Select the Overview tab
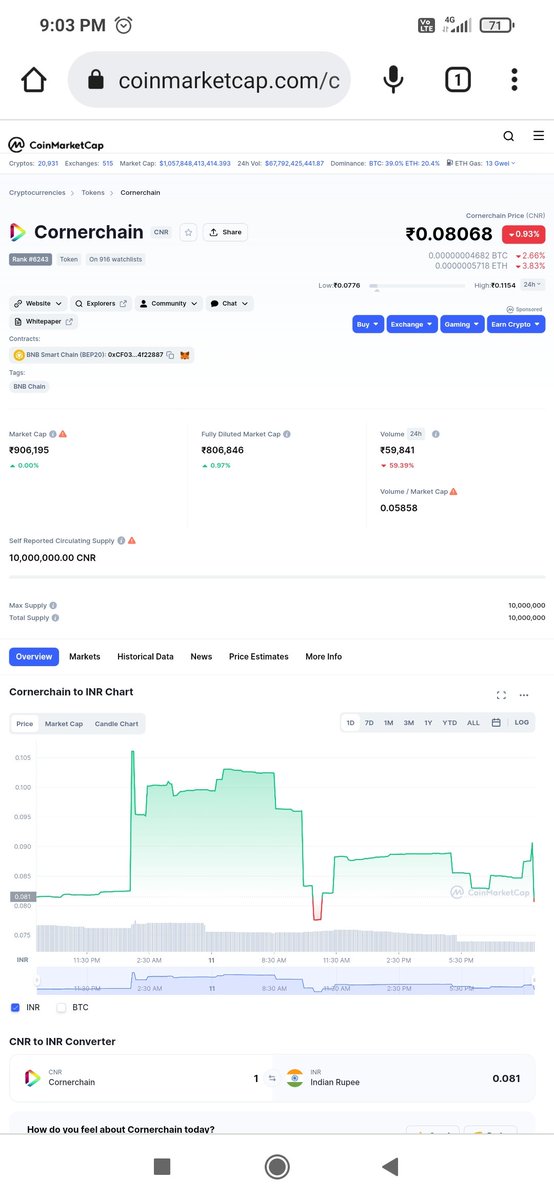The height and width of the screenshot is (1200, 554). click(34, 657)
